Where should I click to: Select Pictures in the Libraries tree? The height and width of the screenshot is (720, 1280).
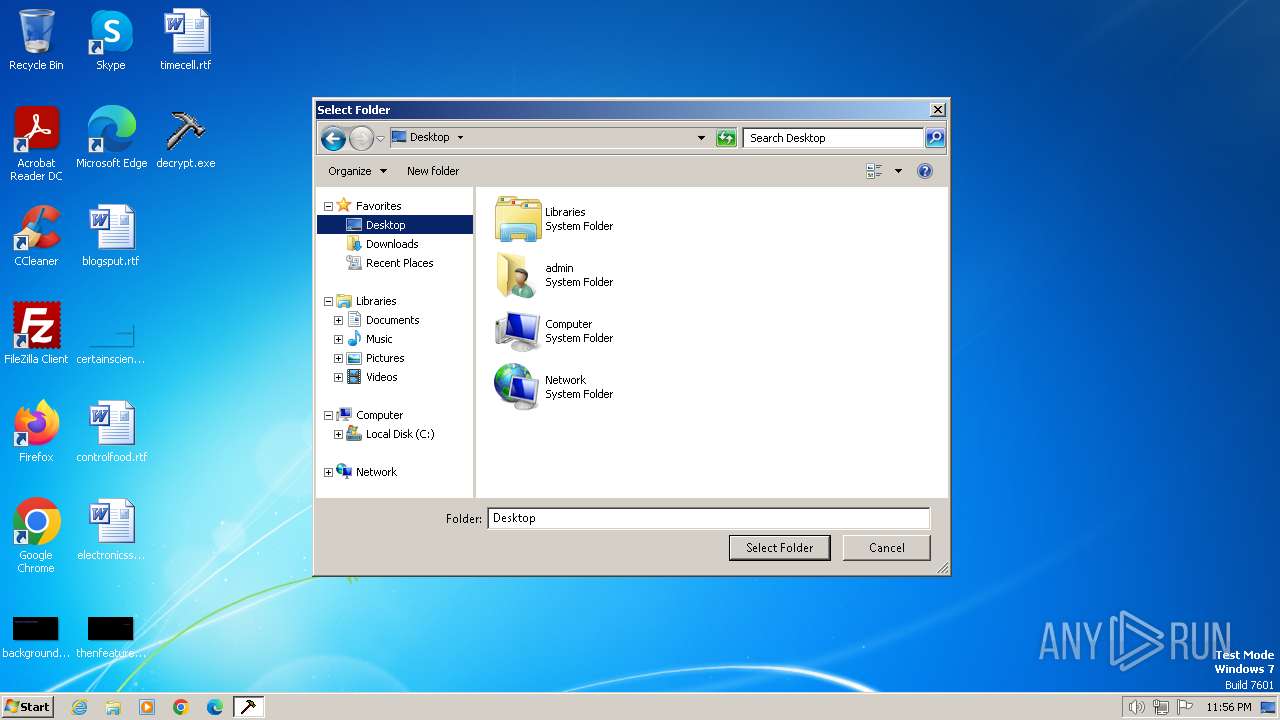click(385, 358)
